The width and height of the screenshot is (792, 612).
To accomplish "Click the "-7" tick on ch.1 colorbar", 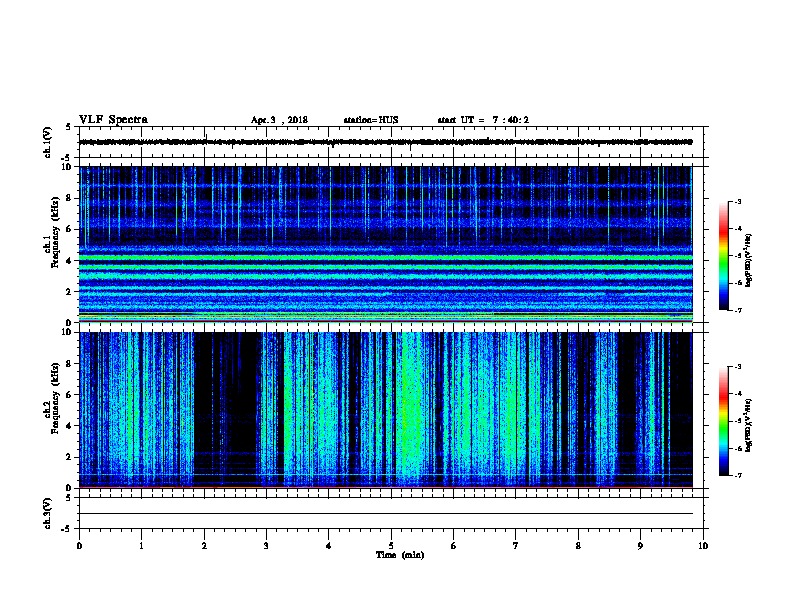I will tap(737, 310).
